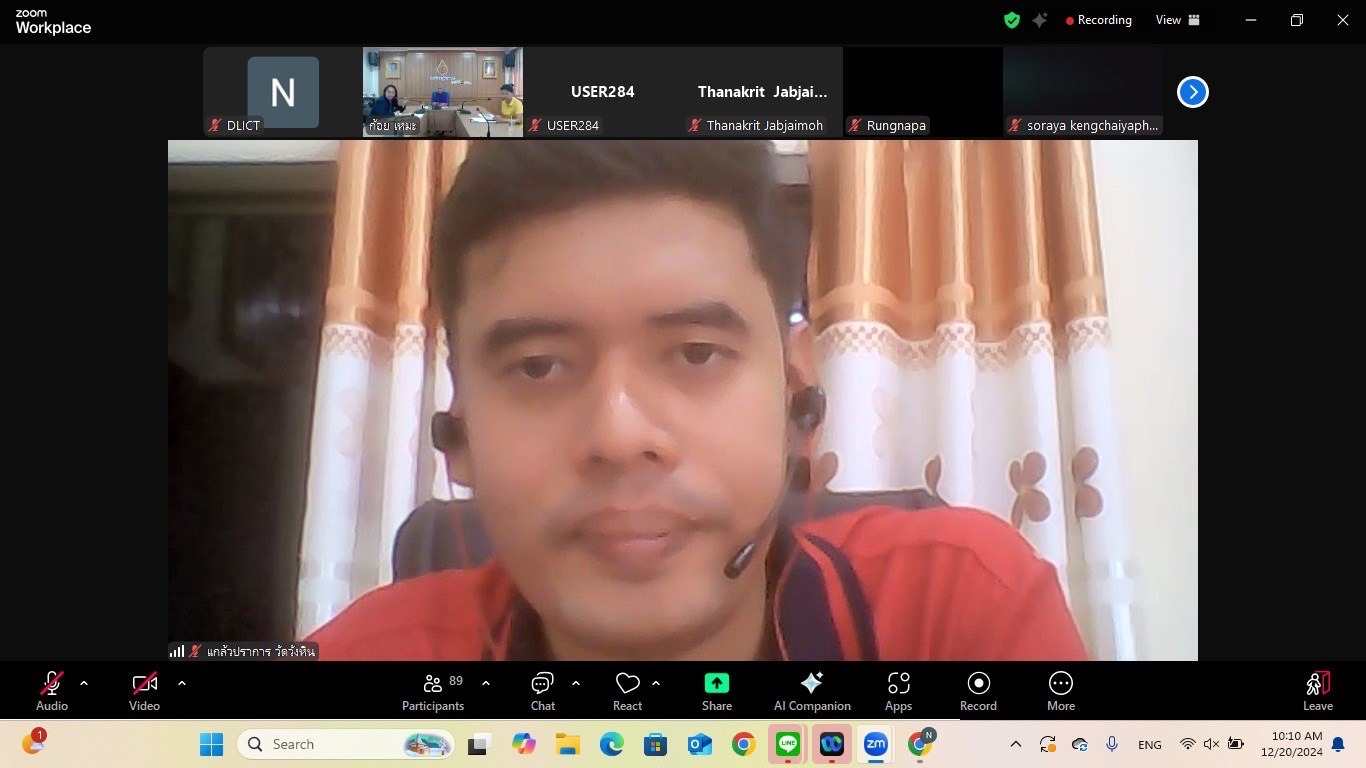Click the battery tray icon
Image resolution: width=1366 pixels, height=768 pixels.
(x=1236, y=744)
